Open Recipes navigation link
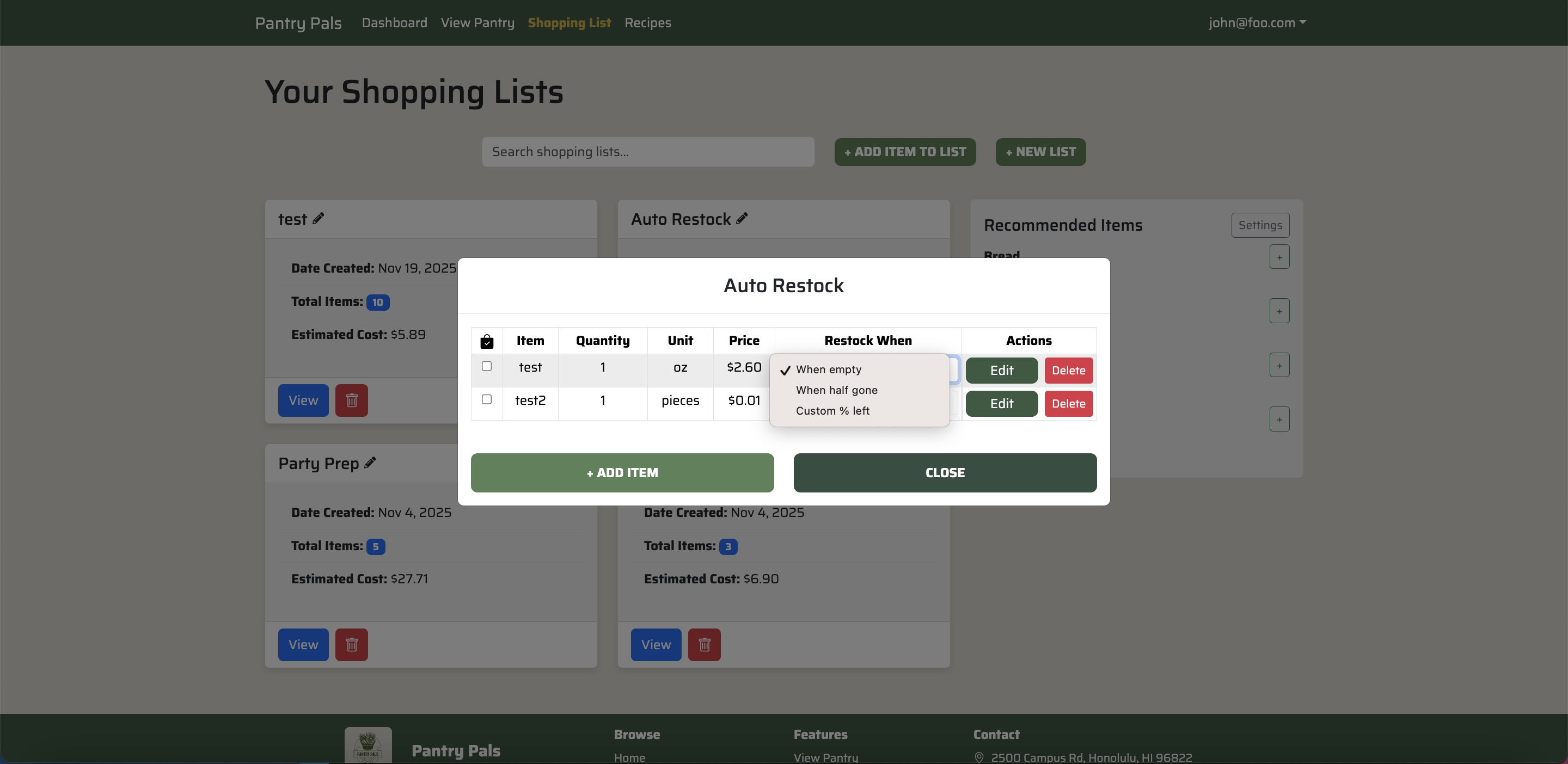1568x764 pixels. coord(647,22)
